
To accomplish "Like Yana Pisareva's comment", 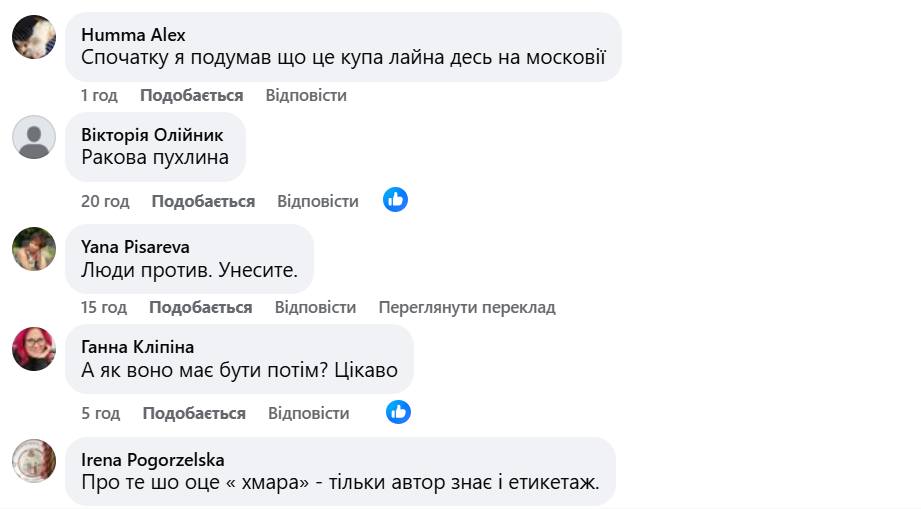I will click(x=200, y=307).
